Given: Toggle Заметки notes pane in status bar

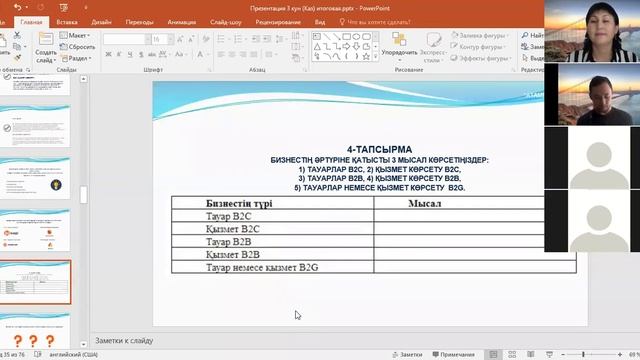Looking at the screenshot, I should 407,354.
